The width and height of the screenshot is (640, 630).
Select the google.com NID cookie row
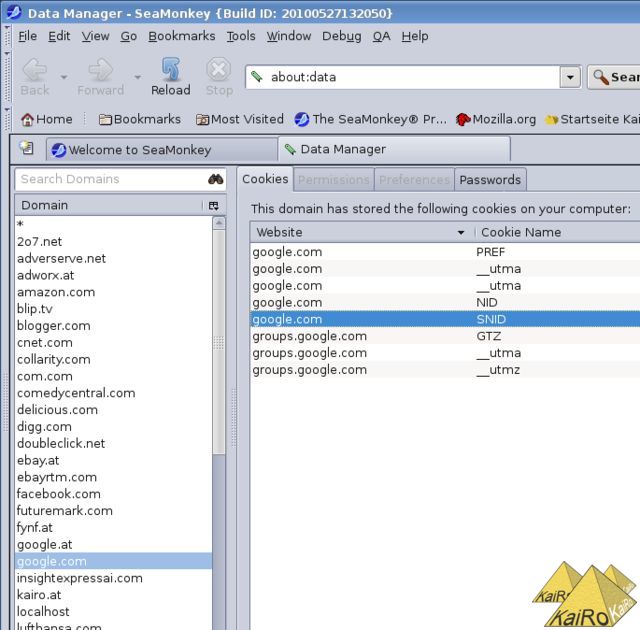click(445, 303)
